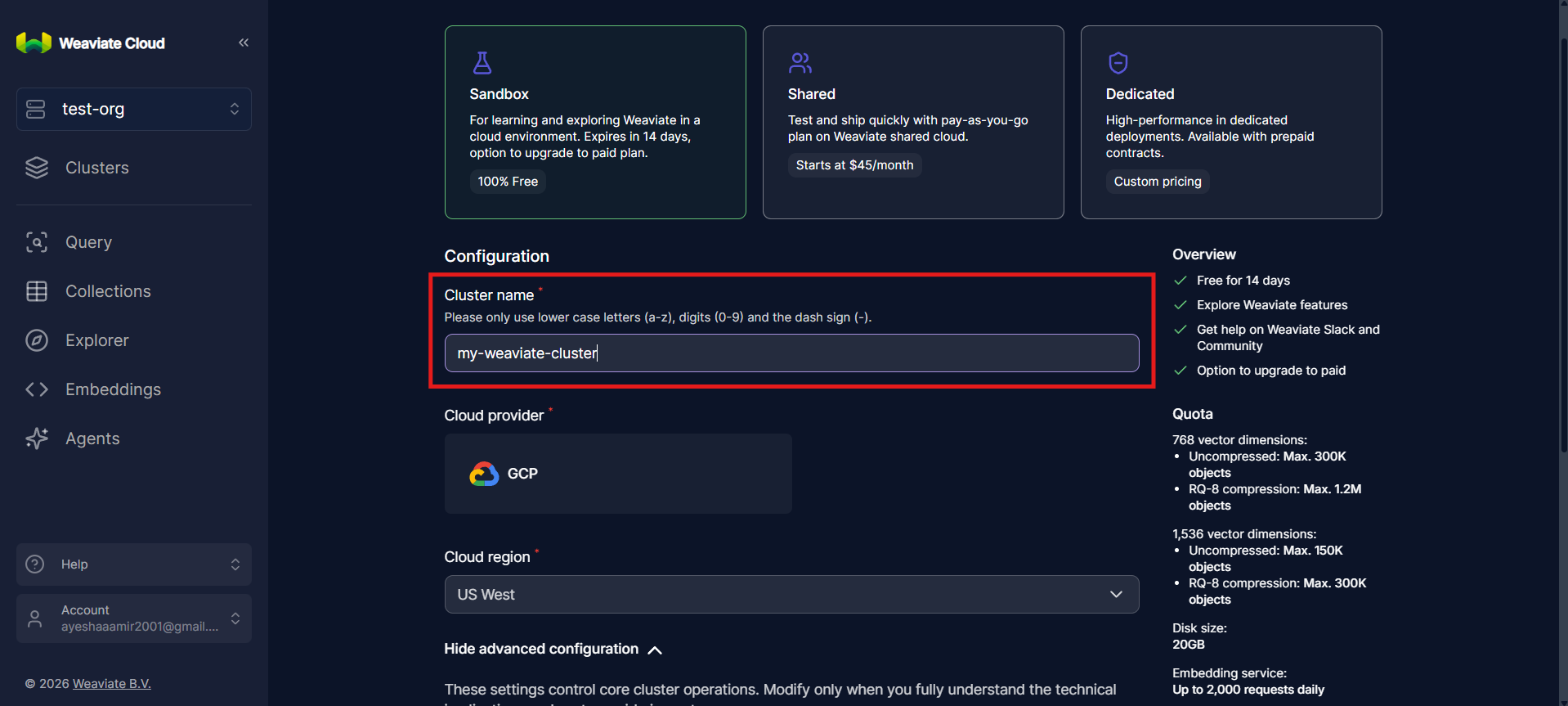Image resolution: width=1568 pixels, height=706 pixels.
Task: Choose GCP as cloud provider
Action: (617, 474)
